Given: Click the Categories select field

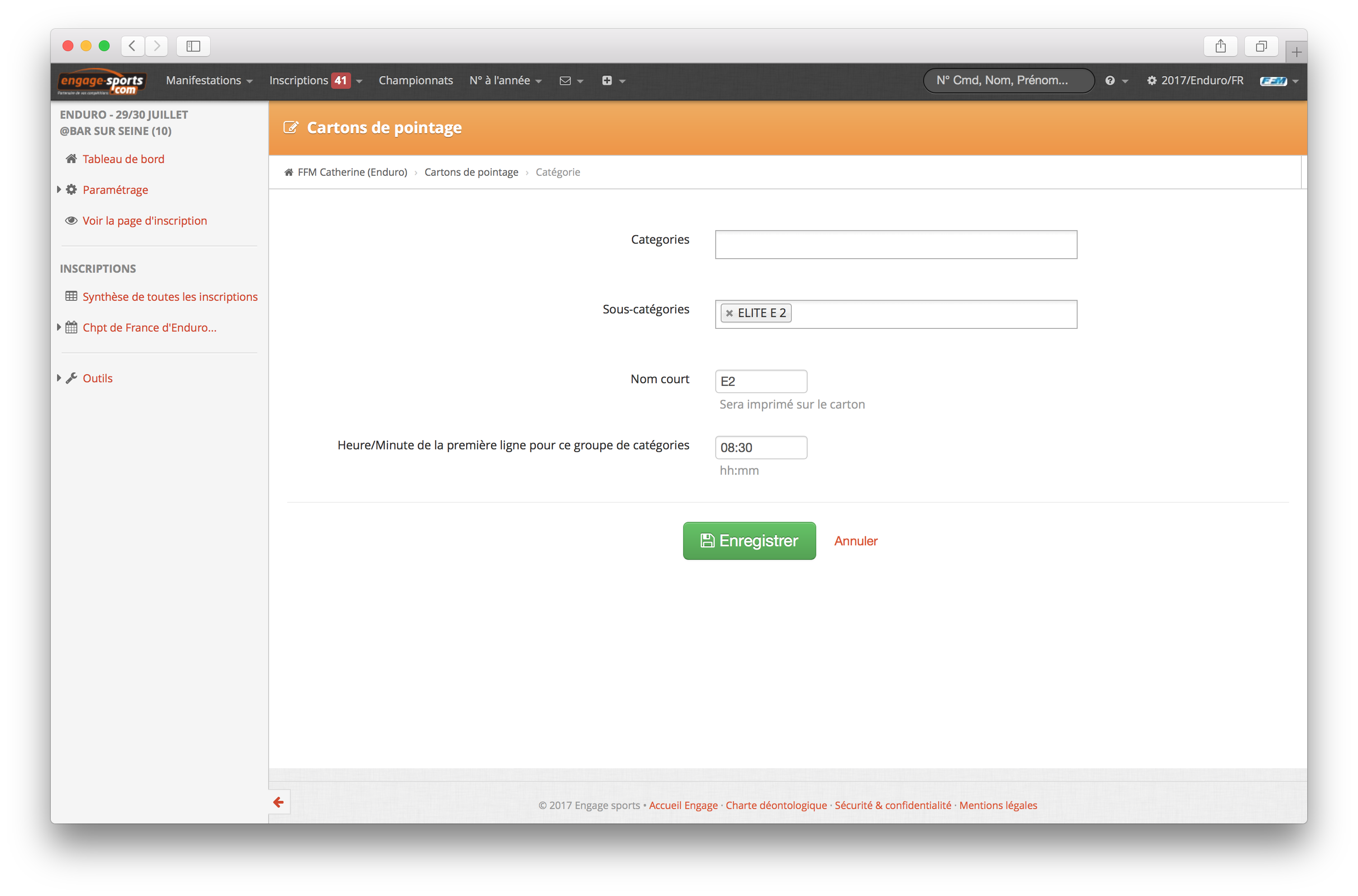Looking at the screenshot, I should point(896,245).
